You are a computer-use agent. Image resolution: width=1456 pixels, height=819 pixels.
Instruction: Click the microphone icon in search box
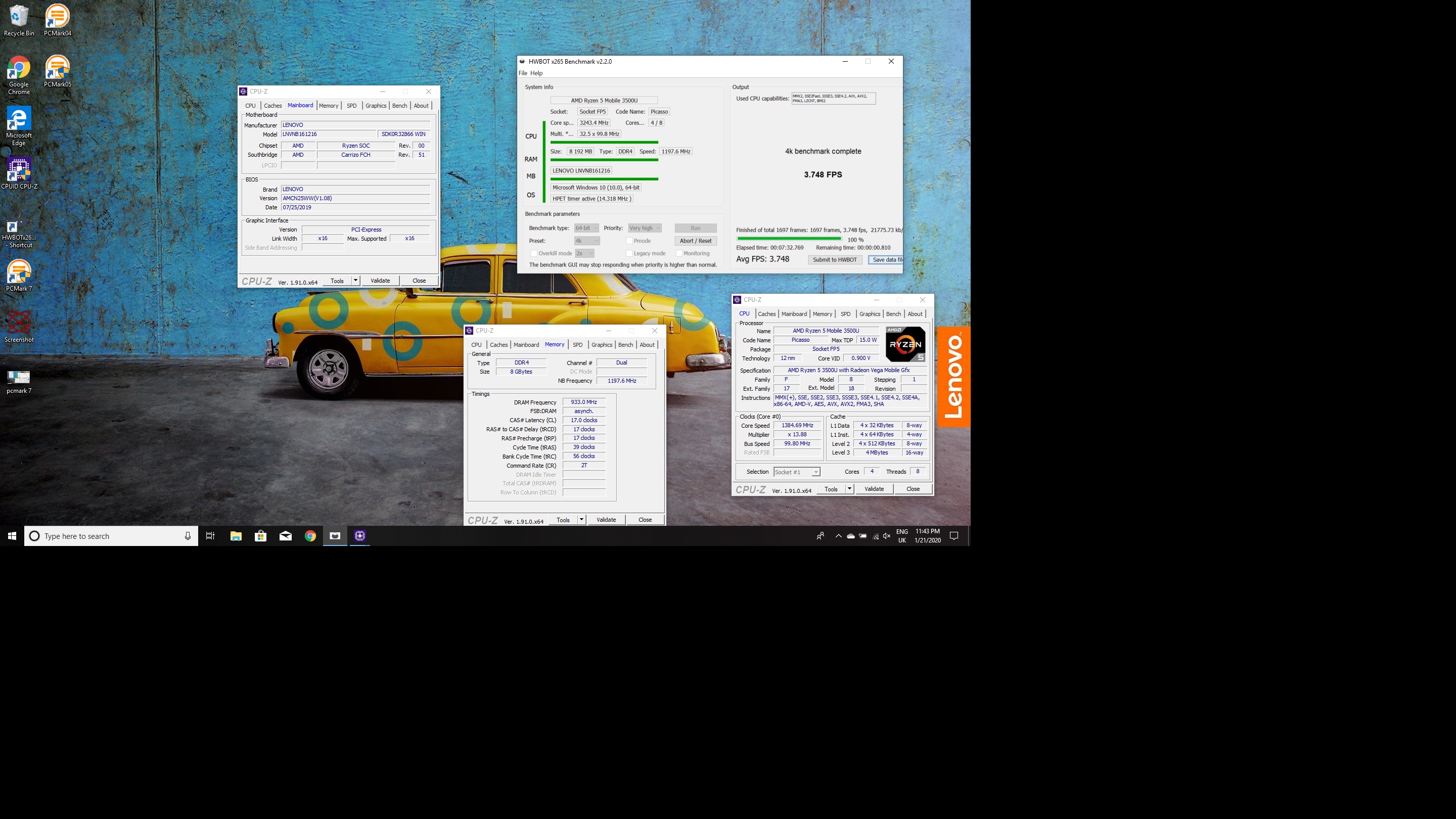[188, 536]
